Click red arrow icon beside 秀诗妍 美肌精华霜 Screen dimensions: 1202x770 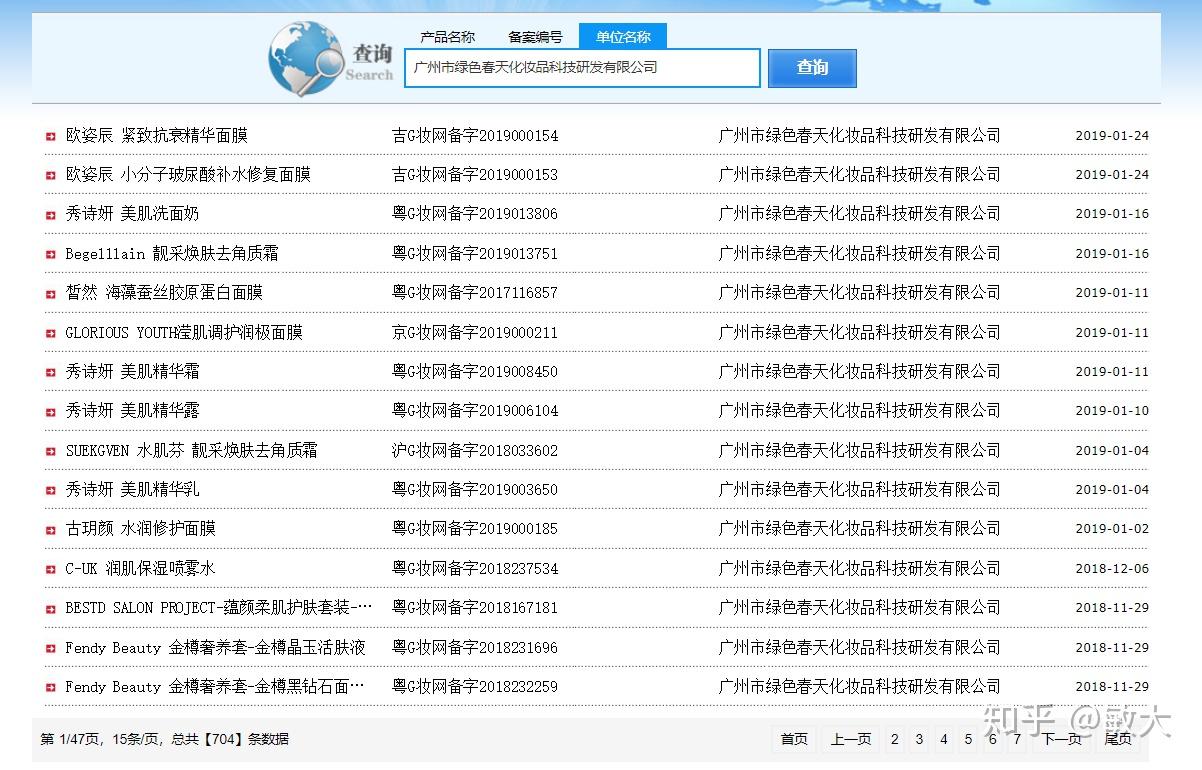point(51,372)
